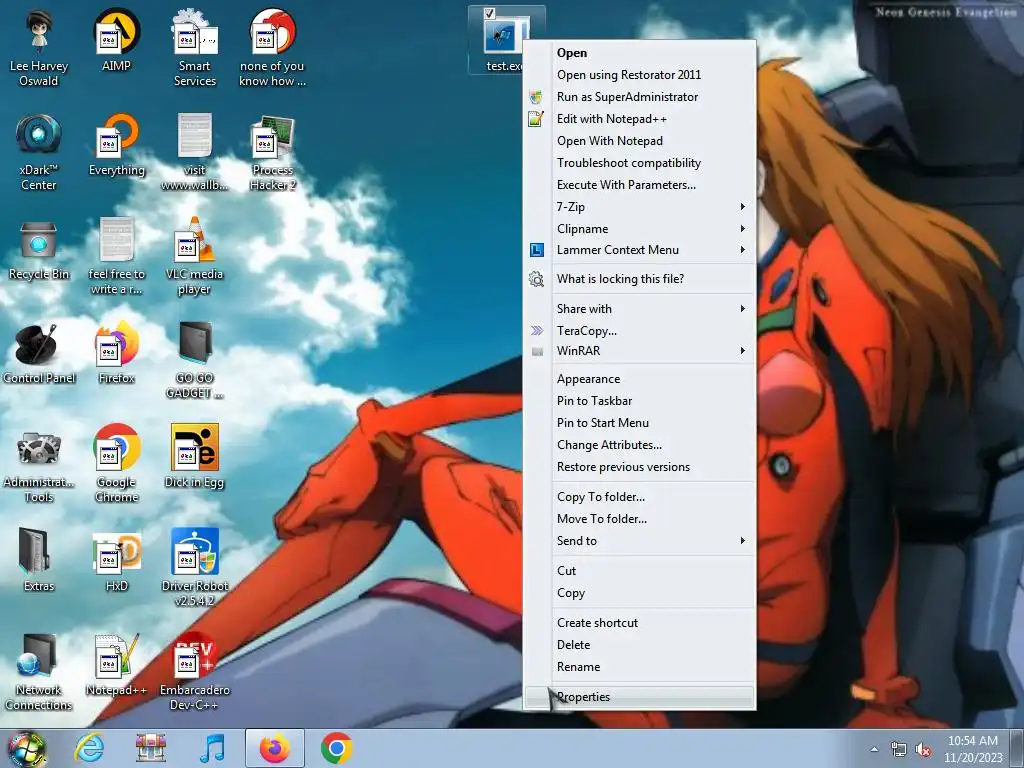Expand the Send to submenu
This screenshot has width=1024, height=768.
click(640, 541)
